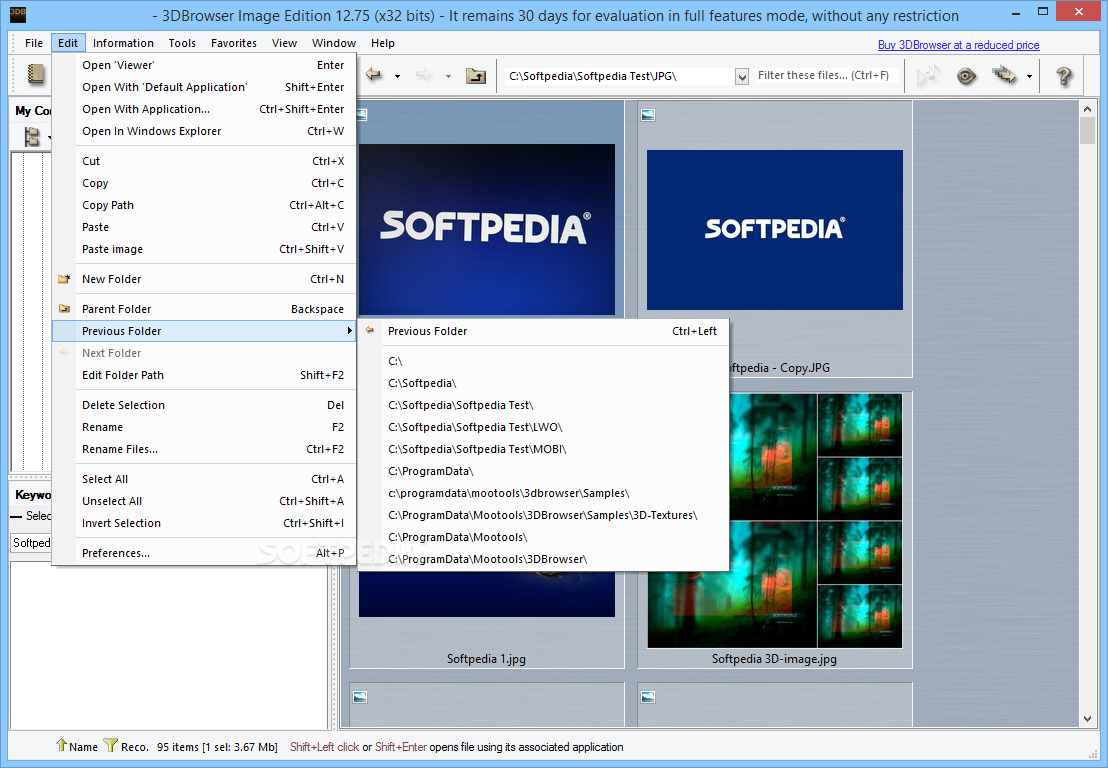Click the double arrows convert icon
Screen dimensions: 1108x768
[x=1004, y=74]
